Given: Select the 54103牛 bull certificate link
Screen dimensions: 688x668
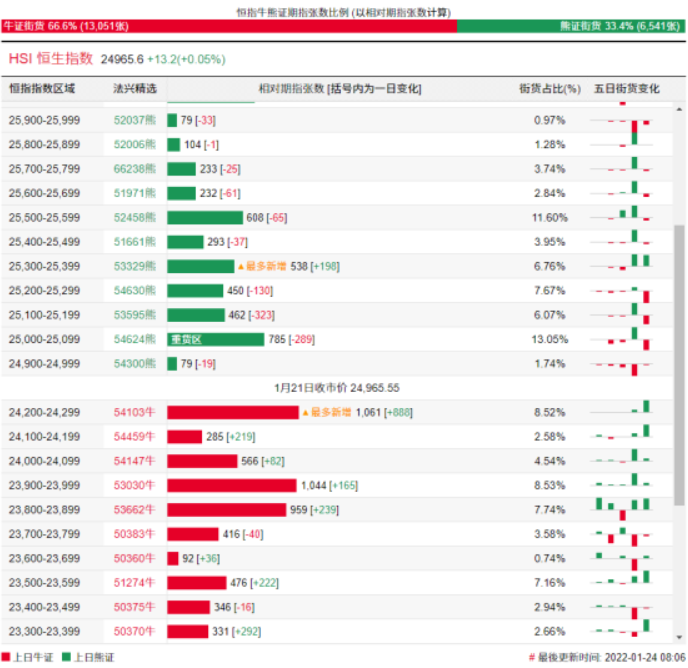Looking at the screenshot, I should click(135, 412).
